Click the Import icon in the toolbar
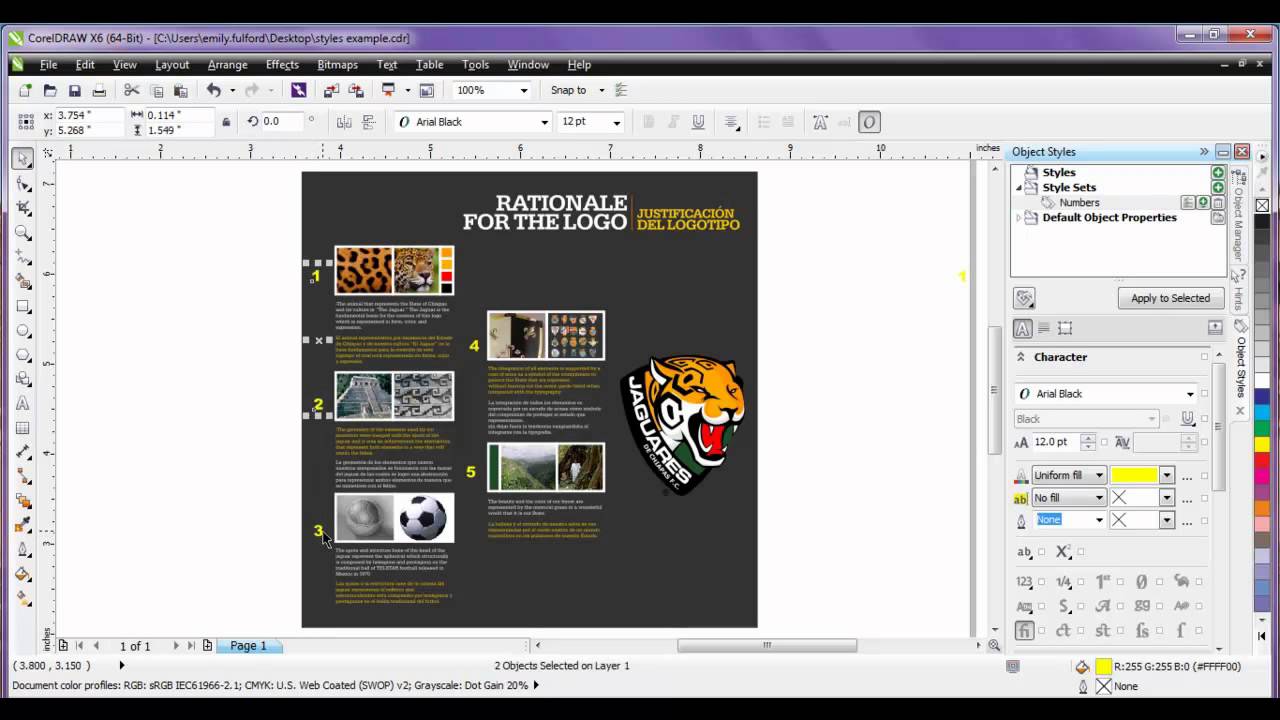1280x720 pixels. [x=331, y=90]
